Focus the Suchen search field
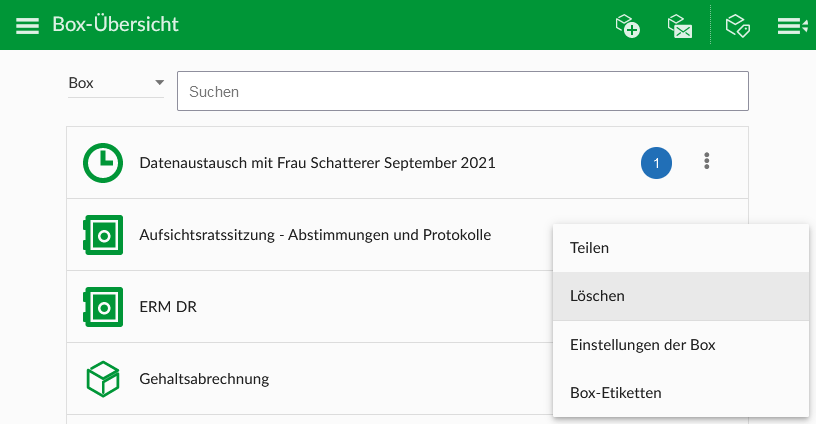The height and width of the screenshot is (424, 816). 463,92
